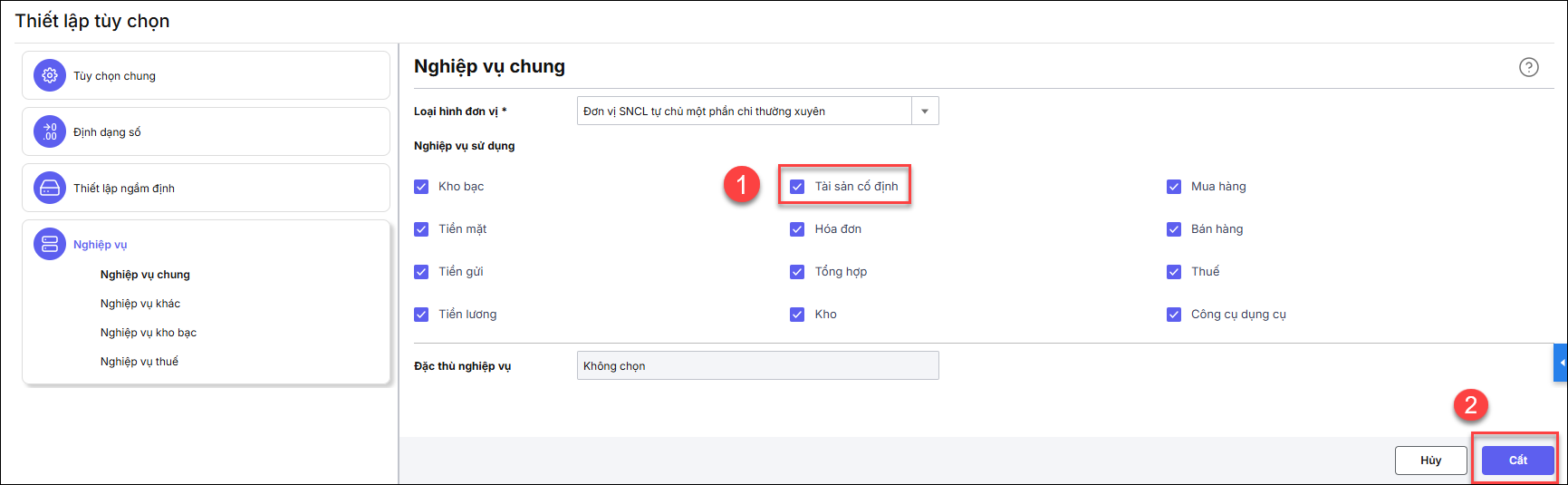The image size is (1568, 485).
Task: Open help via the question mark icon
Action: 1529,67
